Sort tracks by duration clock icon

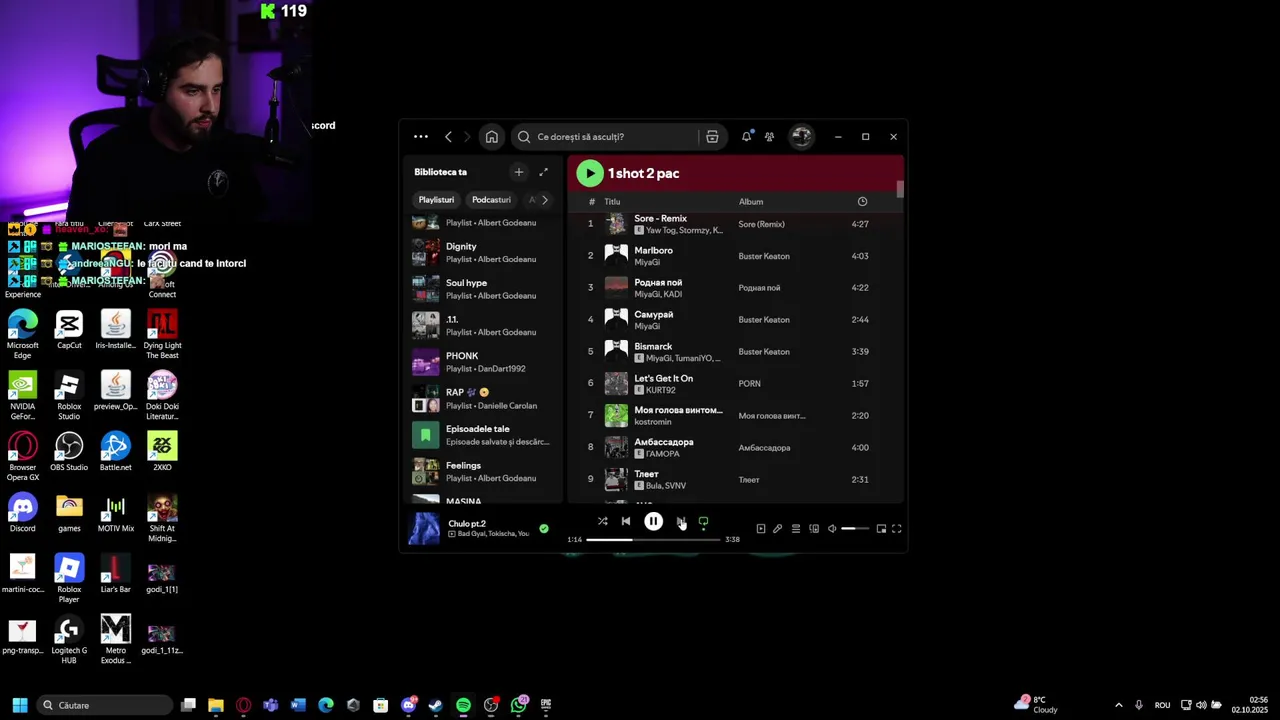(862, 202)
